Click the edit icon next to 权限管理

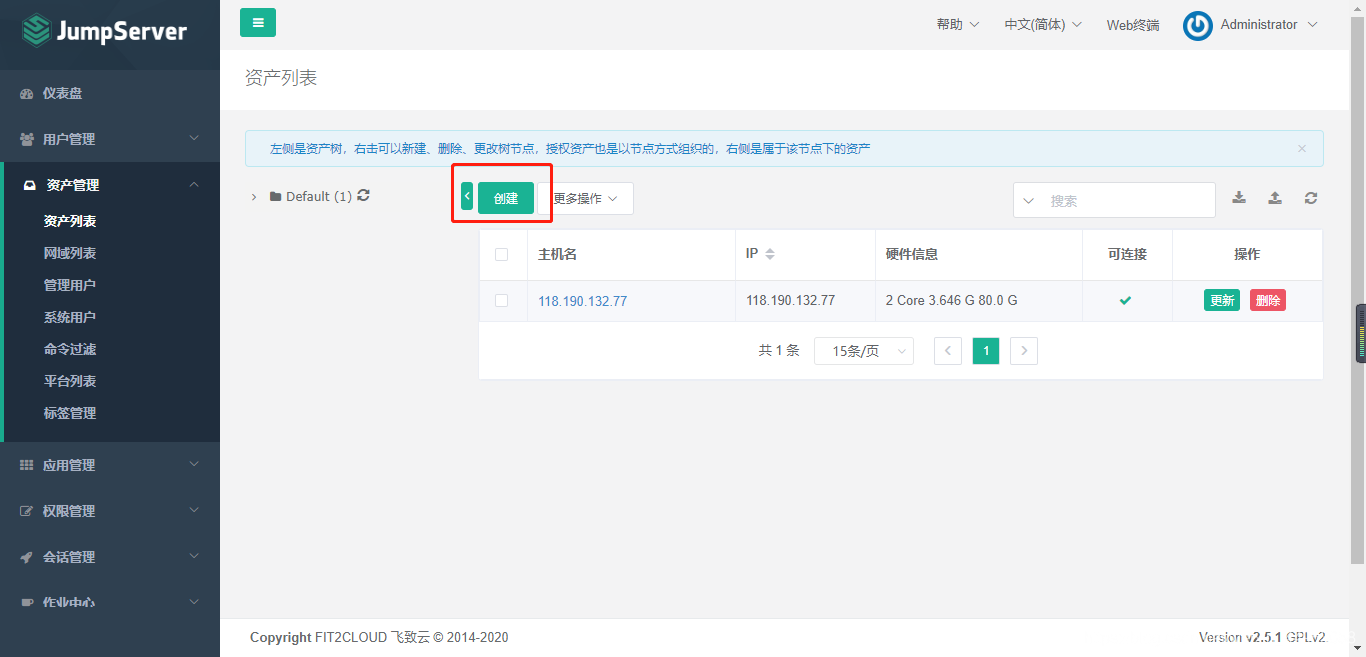tap(27, 511)
